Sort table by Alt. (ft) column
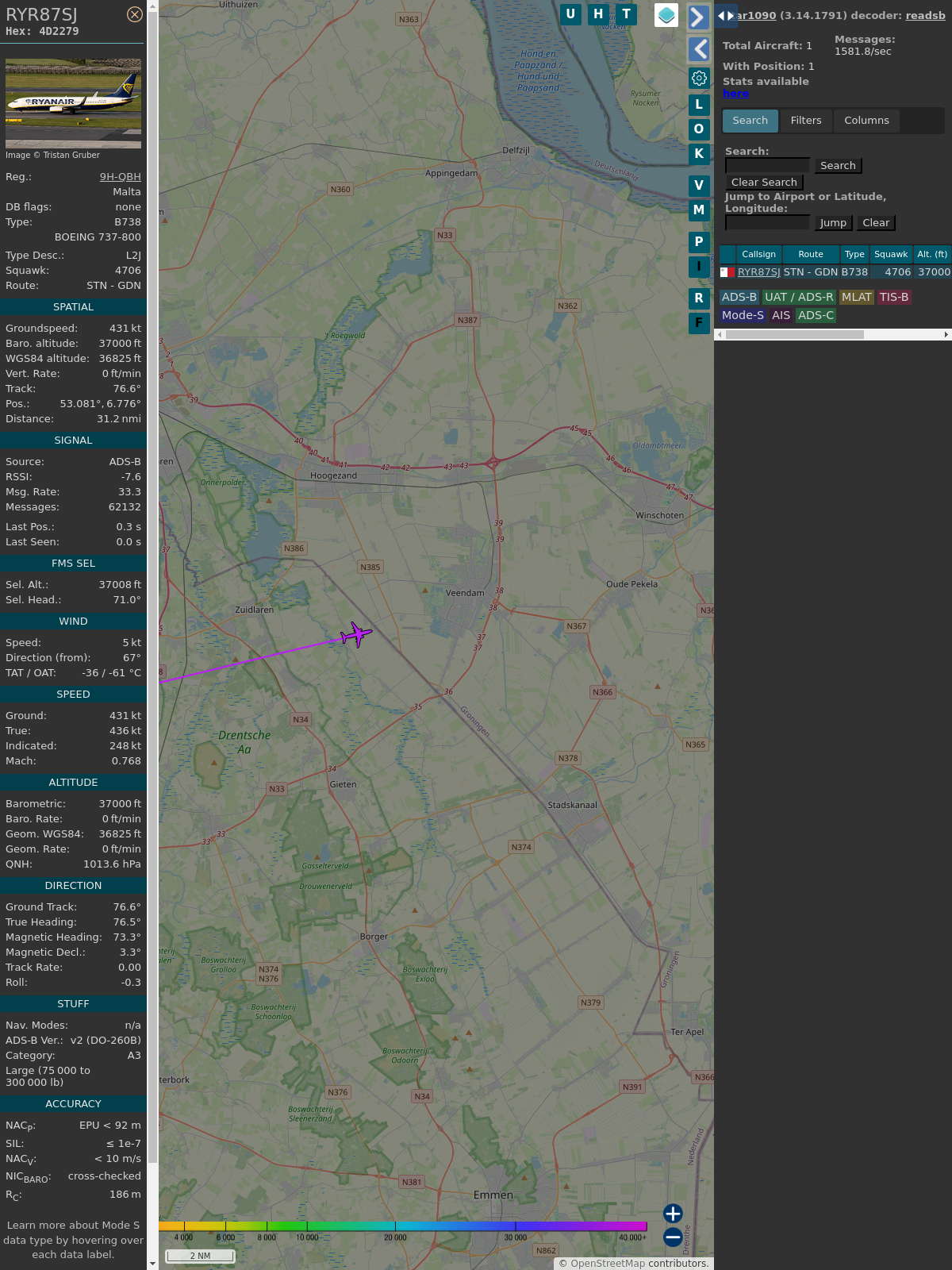This screenshot has width=952, height=1270. point(932,254)
